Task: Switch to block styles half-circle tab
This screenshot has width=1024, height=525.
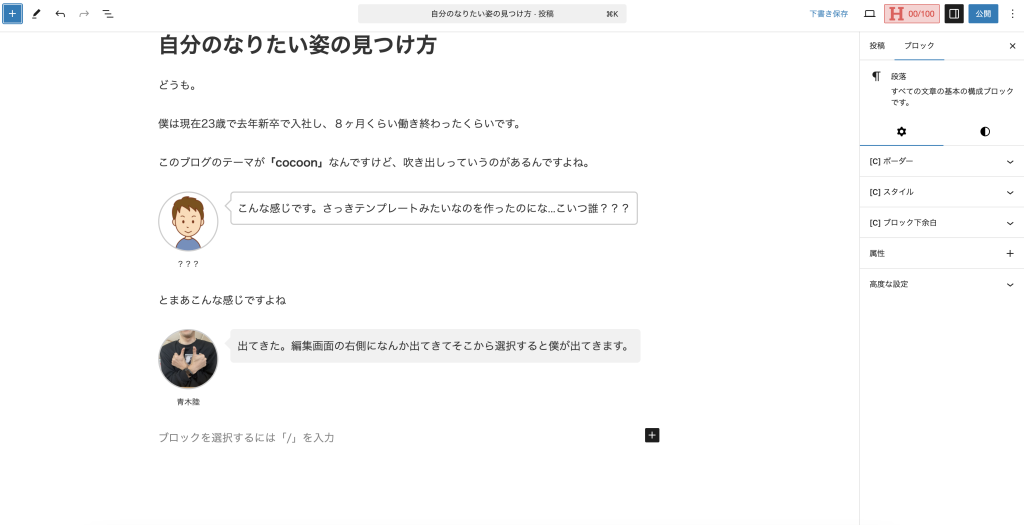Action: [x=984, y=131]
